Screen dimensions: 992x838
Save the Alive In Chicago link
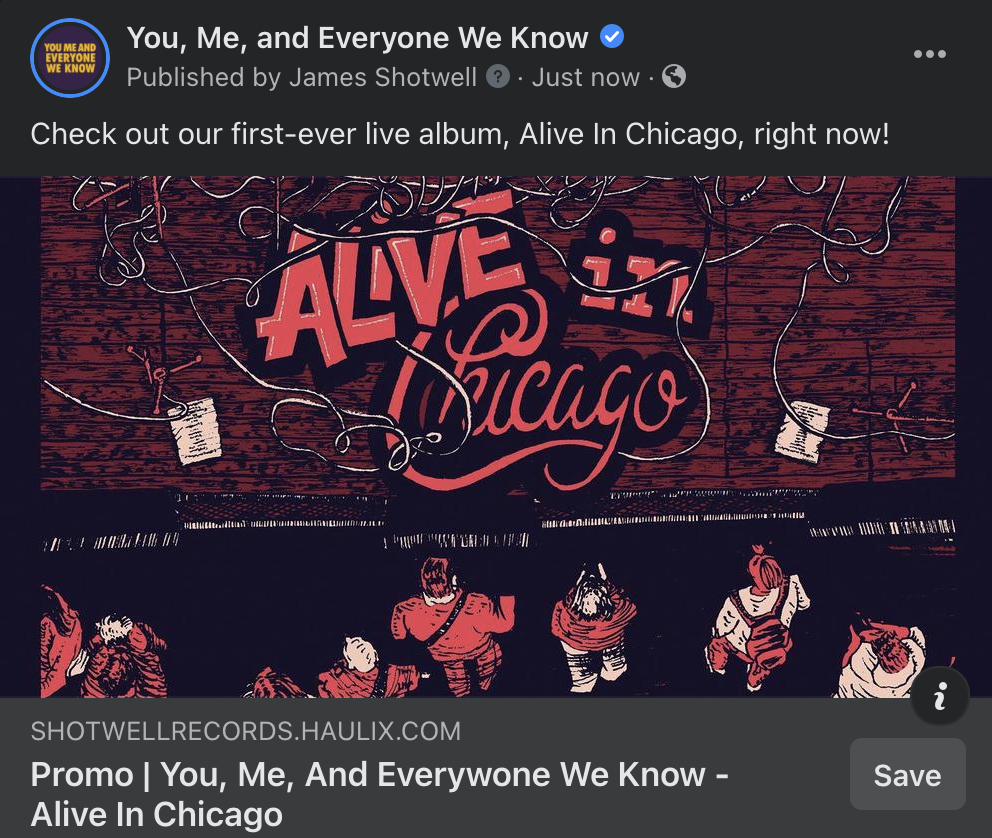(x=907, y=774)
